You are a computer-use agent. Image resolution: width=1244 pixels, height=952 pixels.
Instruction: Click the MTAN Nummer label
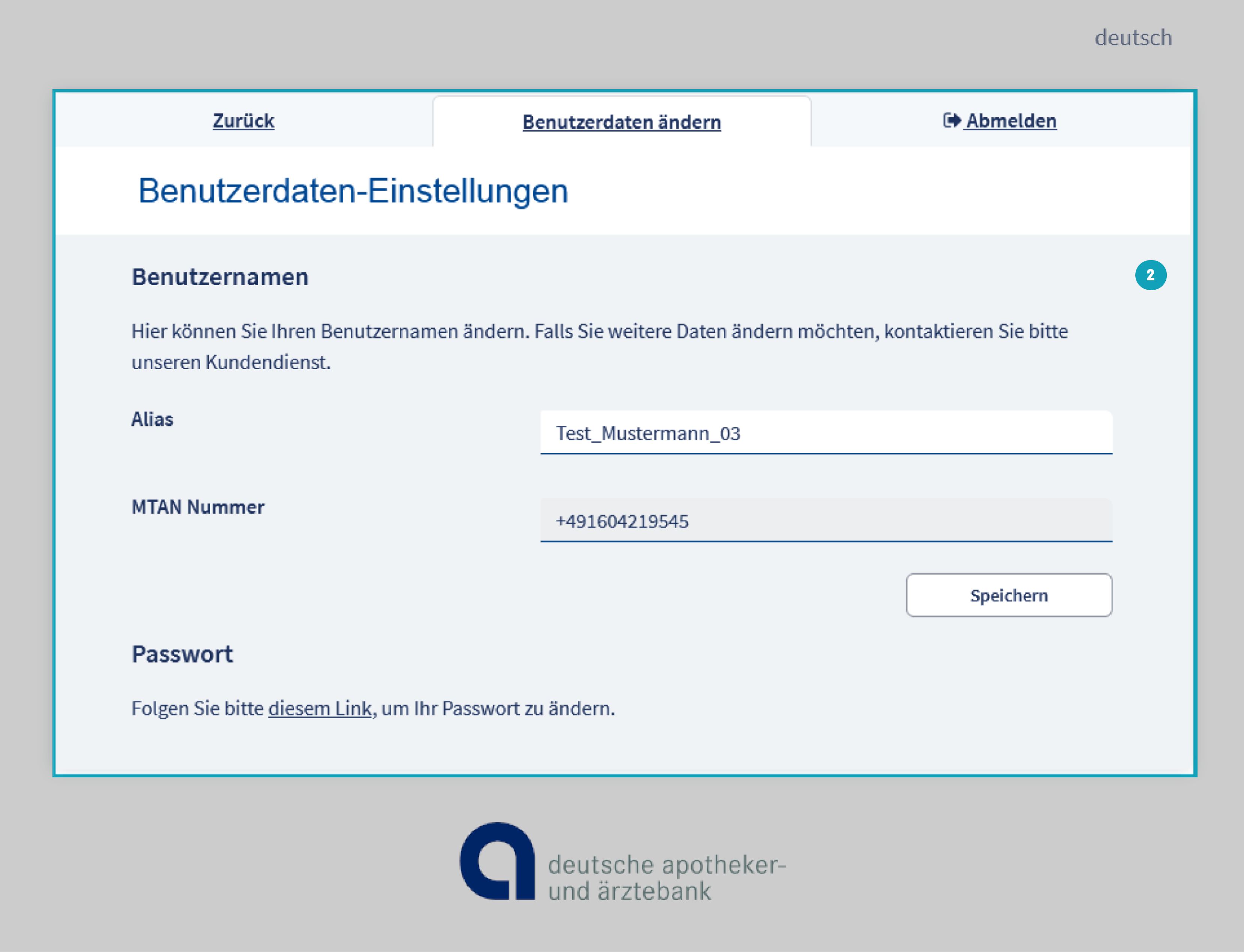[x=198, y=507]
